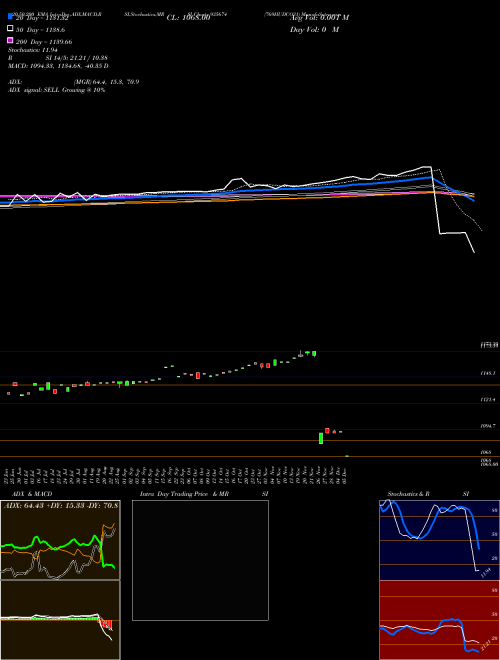
Task: Click the 'Intra Day Trading Price & MR' title
Action: (x=184, y=494)
